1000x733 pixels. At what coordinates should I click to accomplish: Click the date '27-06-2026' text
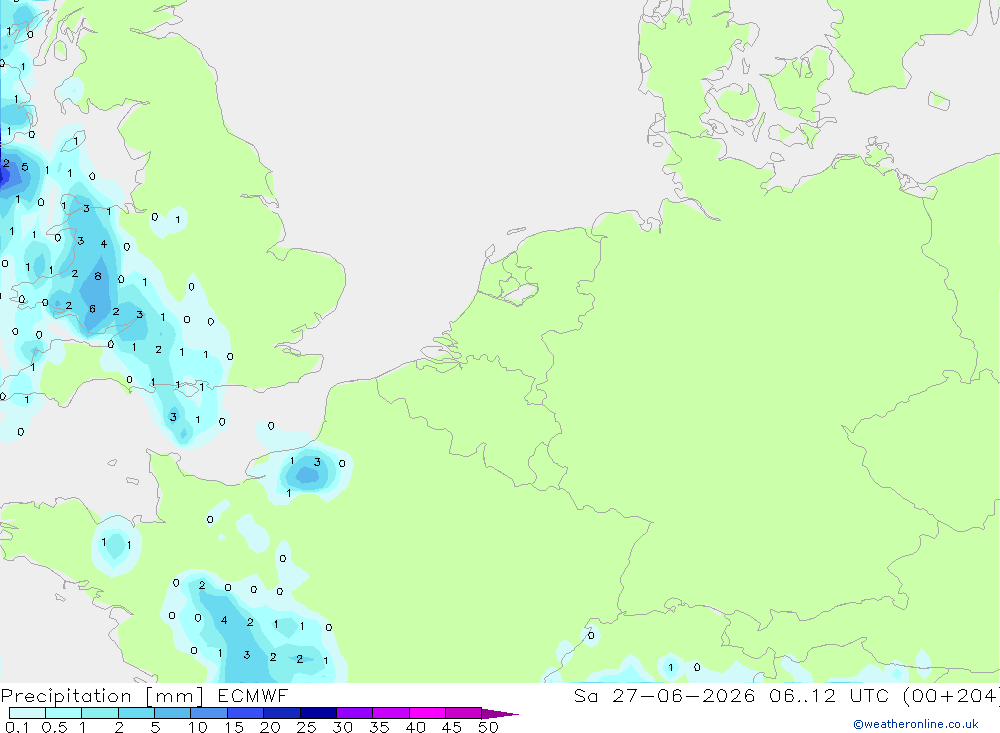point(684,695)
